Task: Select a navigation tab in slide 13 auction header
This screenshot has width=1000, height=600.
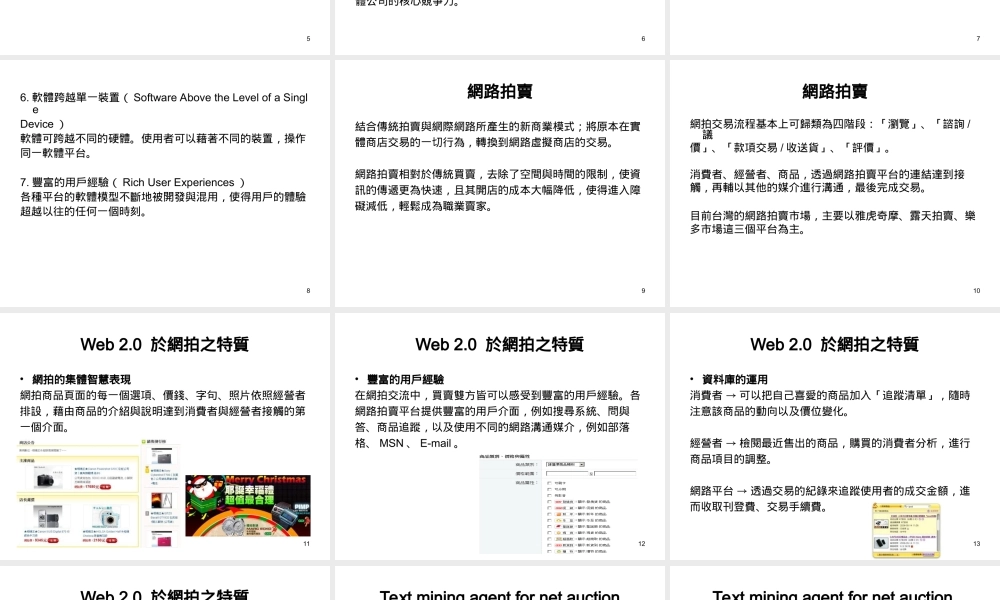Action: 883,511
